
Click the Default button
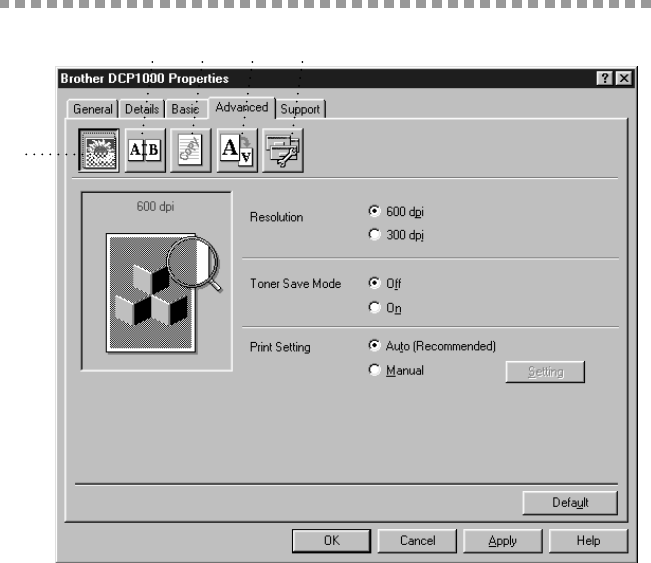570,503
